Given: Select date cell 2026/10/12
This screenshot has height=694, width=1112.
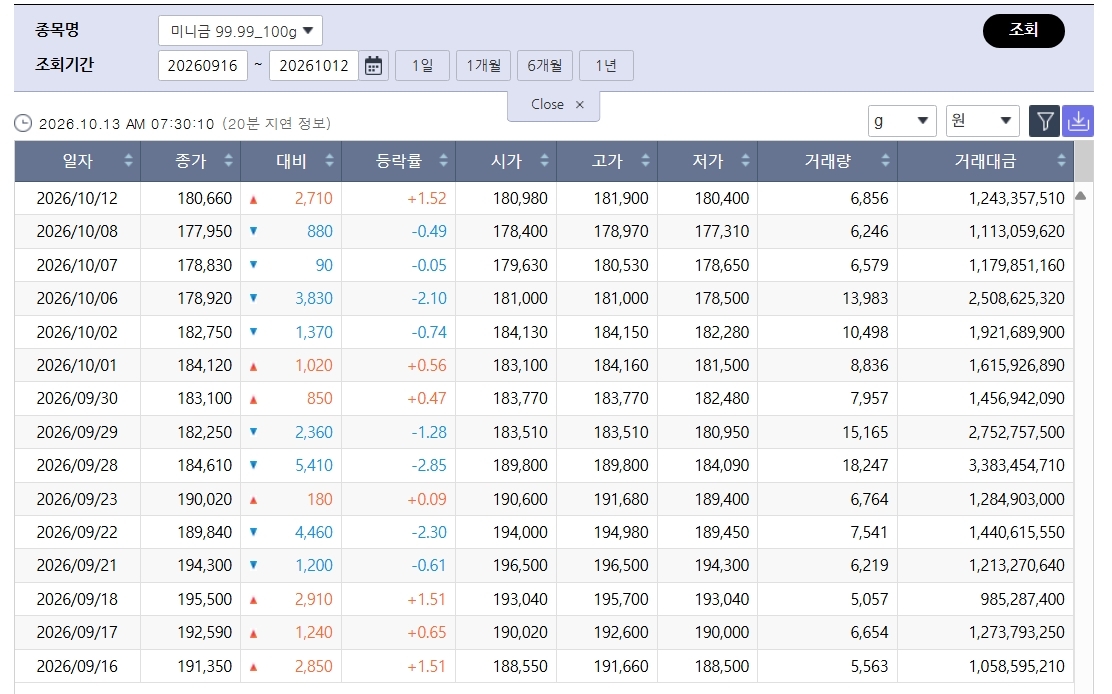Looking at the screenshot, I should coord(77,198).
